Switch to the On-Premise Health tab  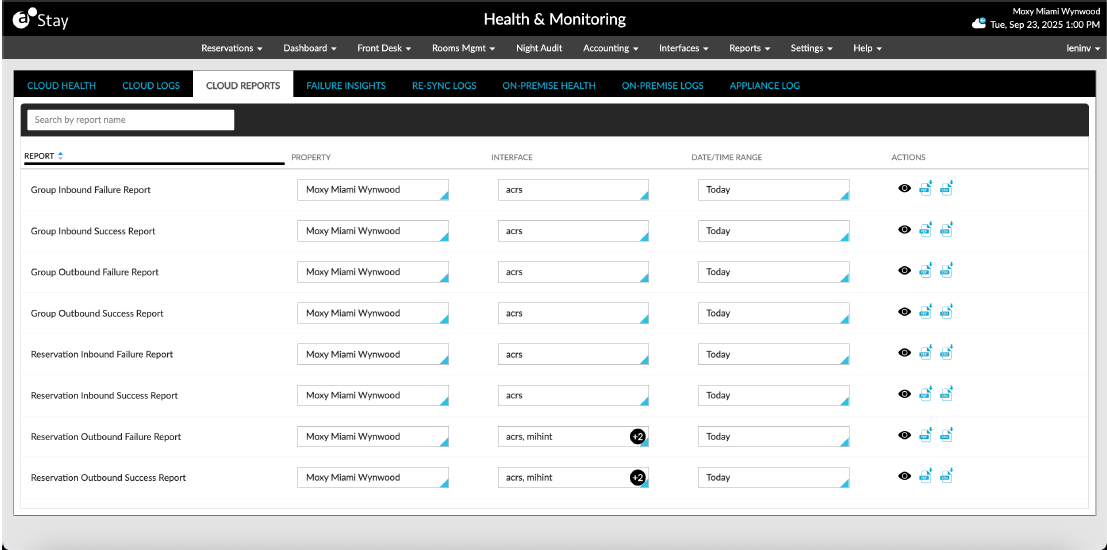549,86
